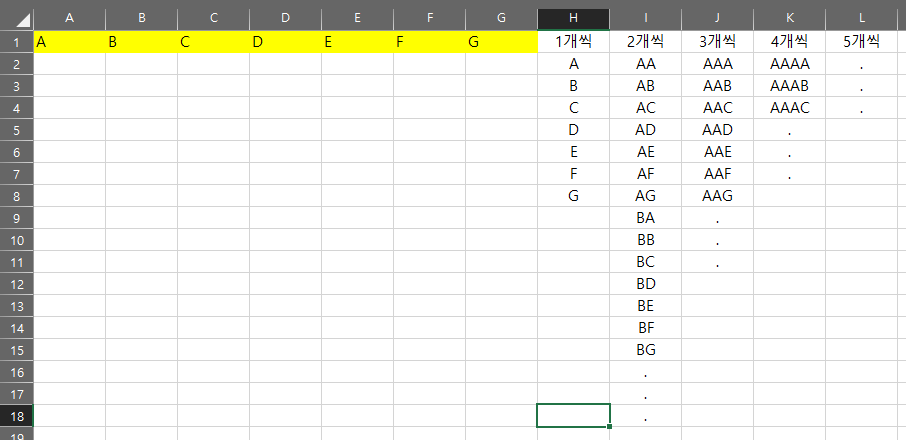The height and width of the screenshot is (440, 906).
Task: Select column E header
Action: [358, 20]
